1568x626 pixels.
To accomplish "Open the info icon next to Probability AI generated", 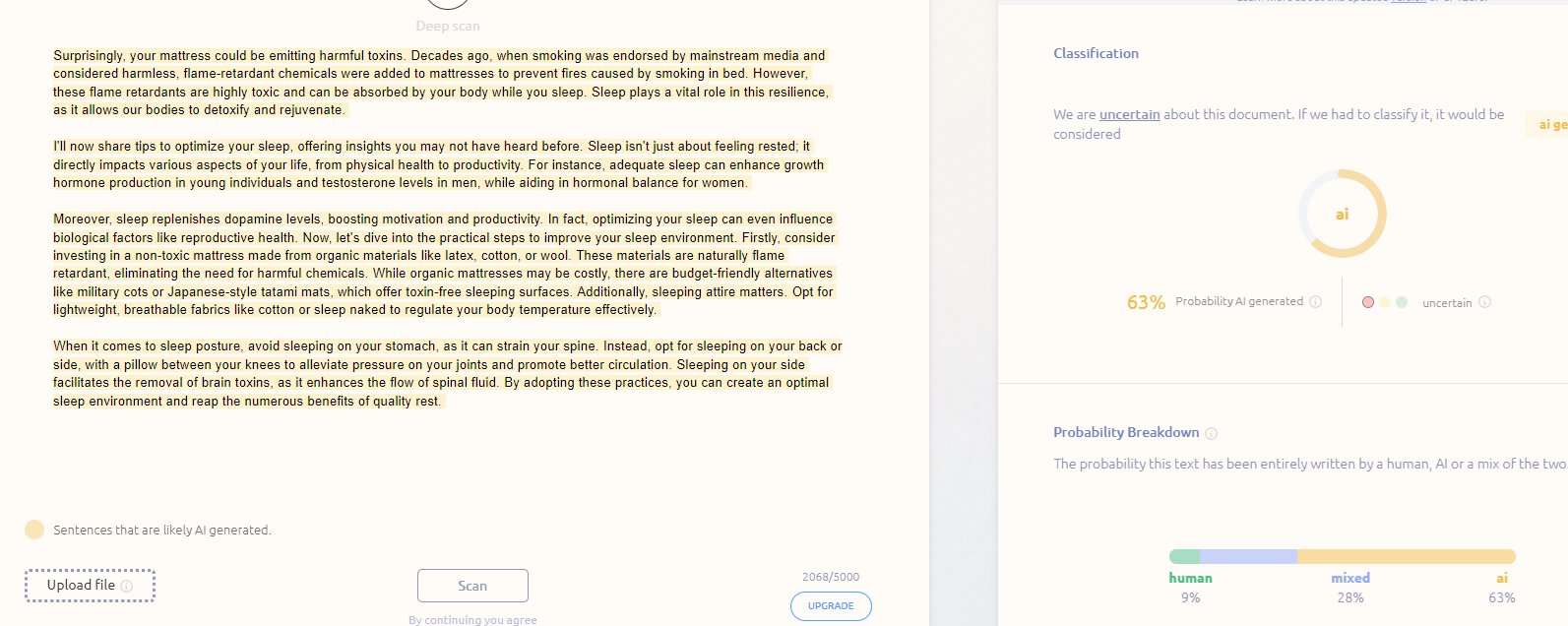I will coord(1315,301).
